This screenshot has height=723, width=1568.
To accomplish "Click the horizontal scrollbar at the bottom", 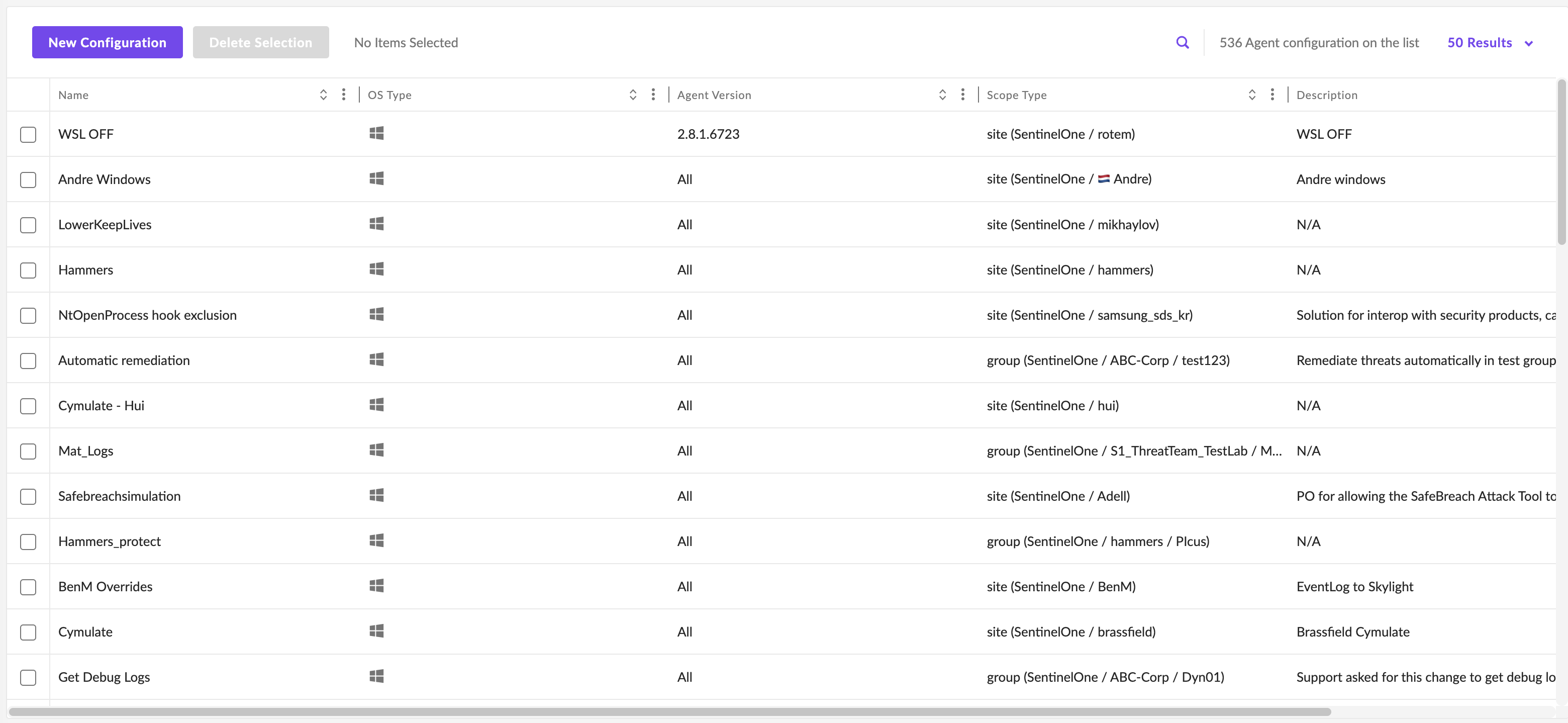I will 669,711.
